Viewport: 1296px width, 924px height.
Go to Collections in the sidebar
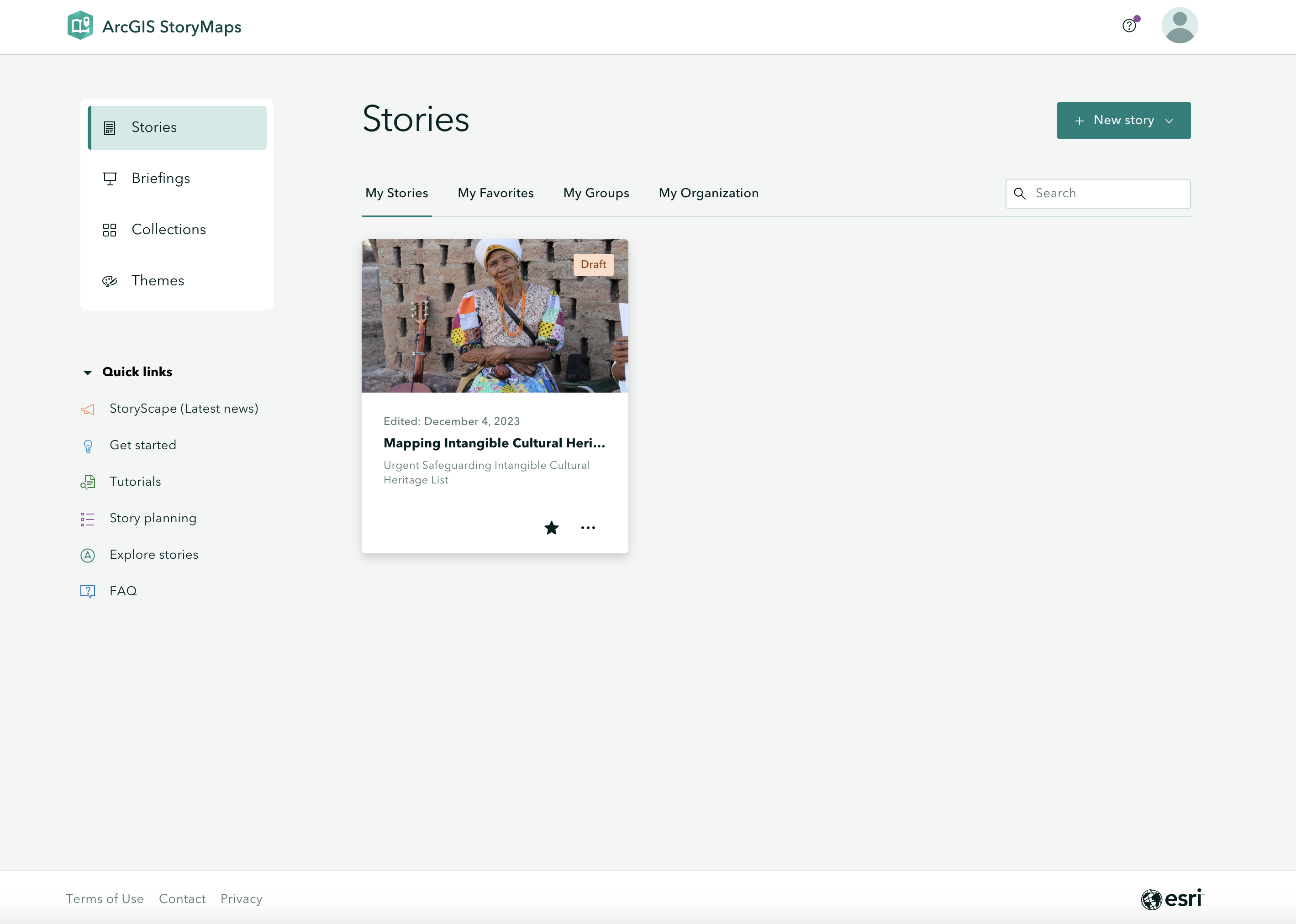(x=169, y=230)
